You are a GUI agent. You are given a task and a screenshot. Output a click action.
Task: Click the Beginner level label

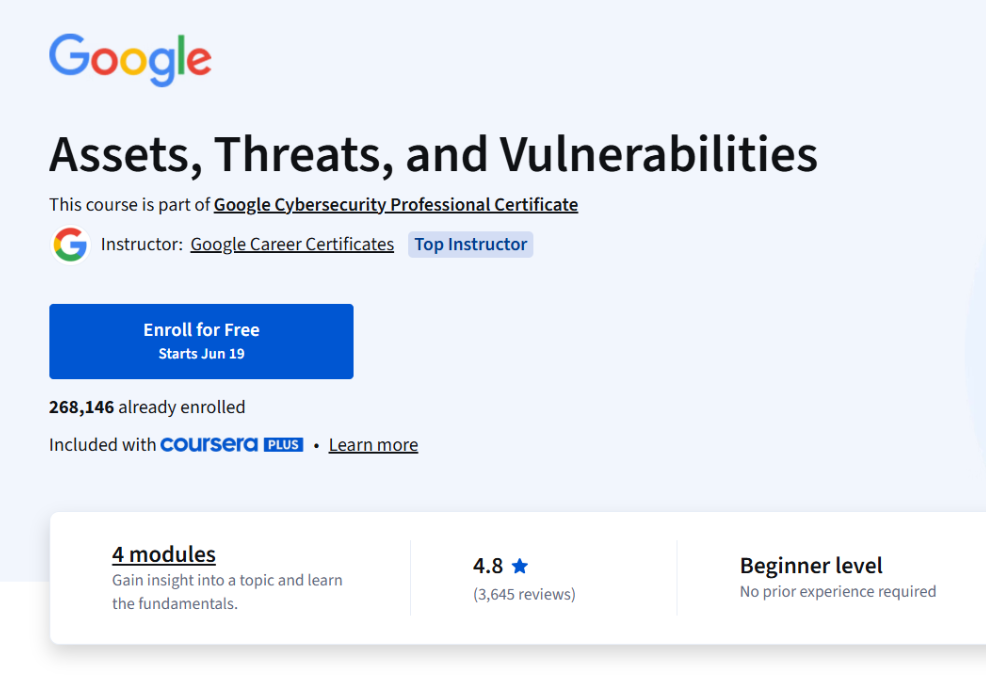pos(810,565)
